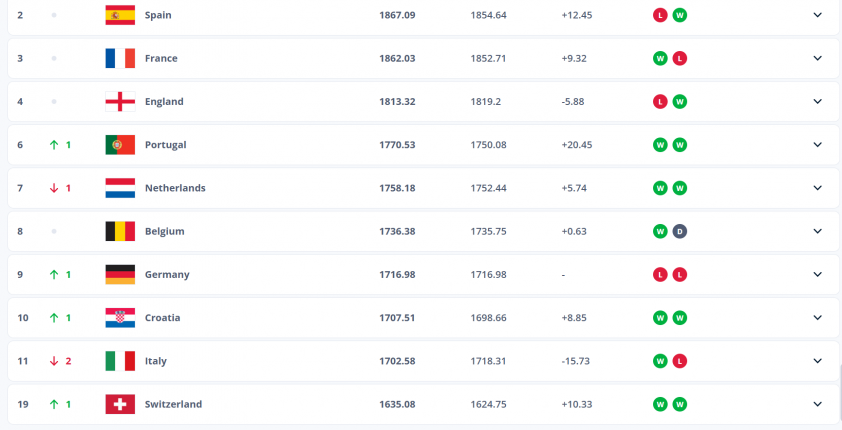Click Croatia's total points 1707.51
Viewport: 842px width, 430px height.
(x=397, y=318)
